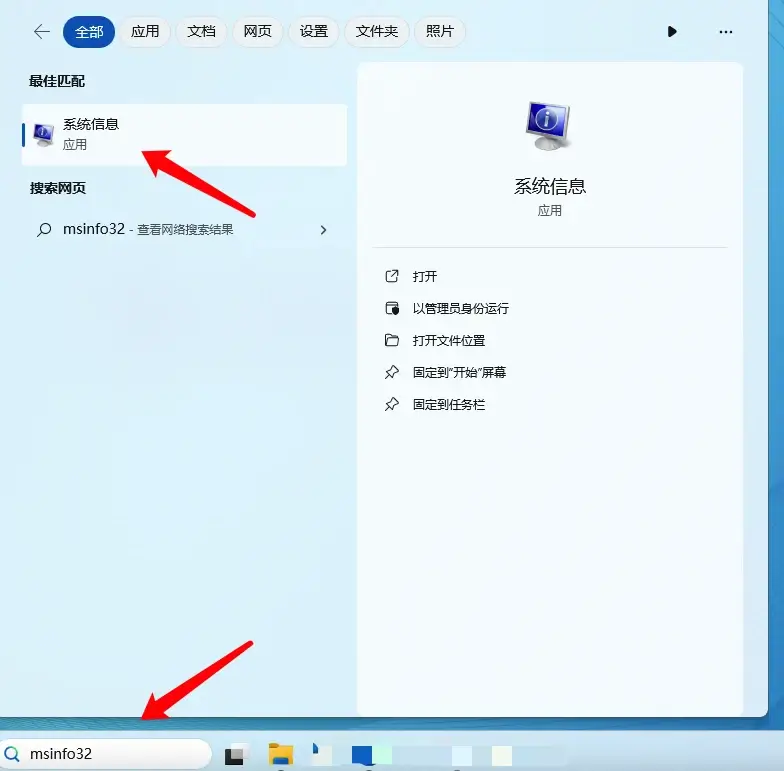Click the taskbar search magnifier icon
This screenshot has width=784, height=771.
point(12,754)
